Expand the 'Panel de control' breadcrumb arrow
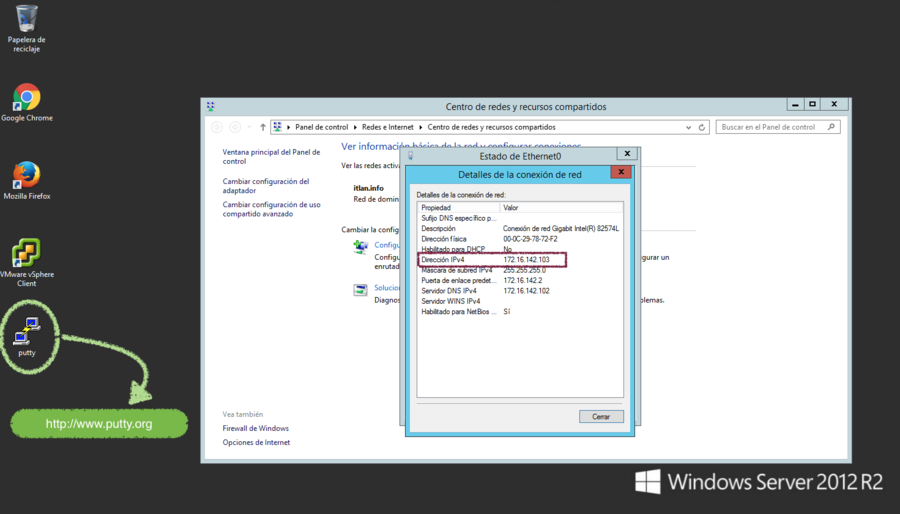This screenshot has width=900, height=514. click(355, 128)
